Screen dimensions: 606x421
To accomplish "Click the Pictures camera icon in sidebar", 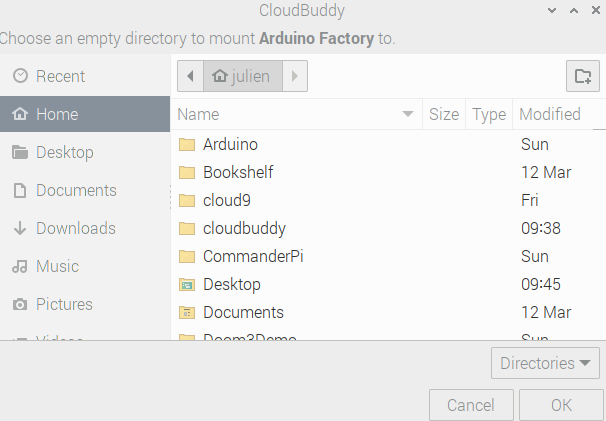I will (x=19, y=304).
